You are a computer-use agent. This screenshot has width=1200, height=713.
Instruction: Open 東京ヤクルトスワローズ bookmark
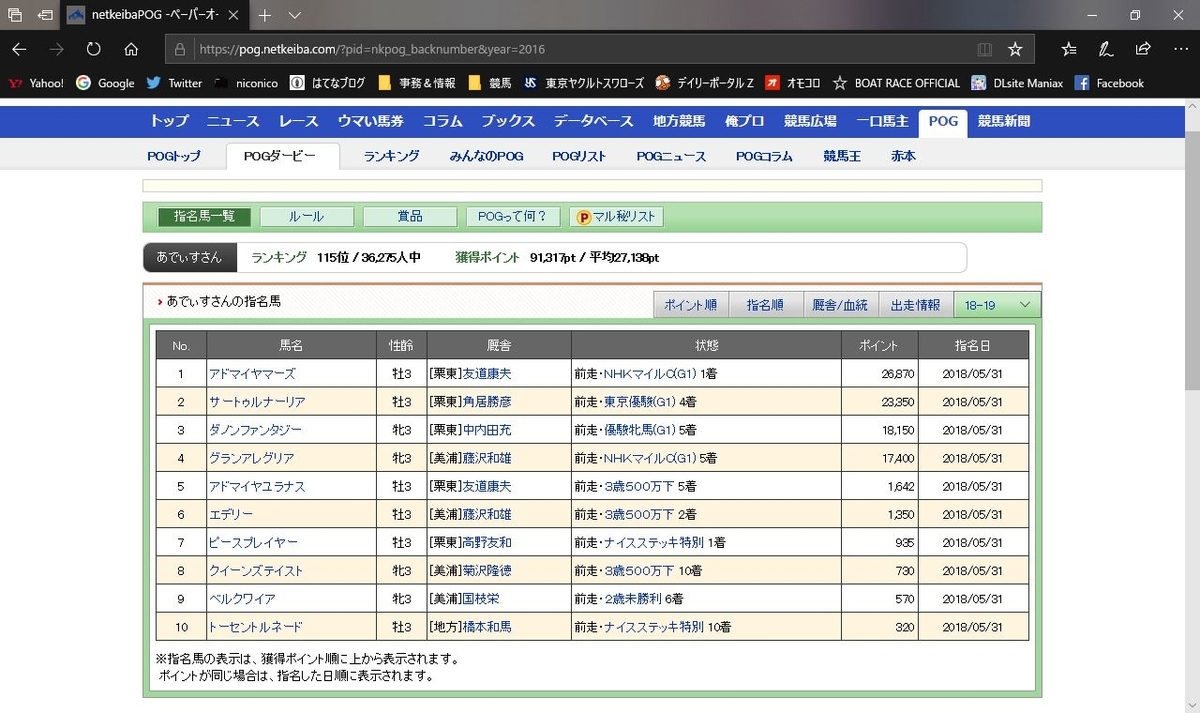(582, 83)
